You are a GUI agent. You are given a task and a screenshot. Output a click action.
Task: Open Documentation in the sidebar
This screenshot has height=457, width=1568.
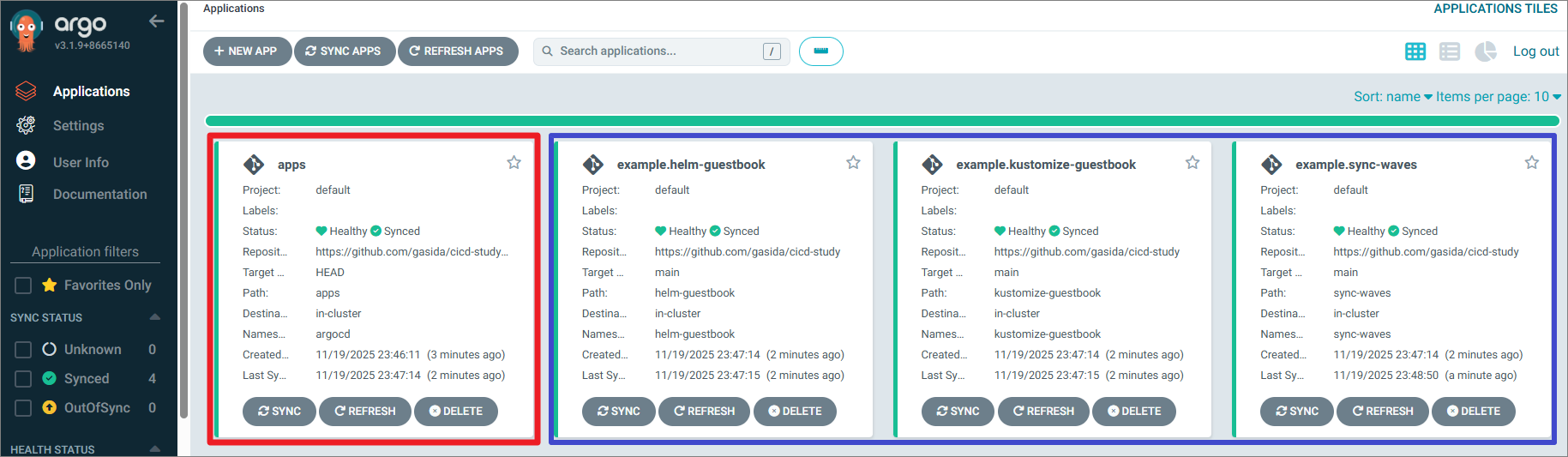coord(99,195)
